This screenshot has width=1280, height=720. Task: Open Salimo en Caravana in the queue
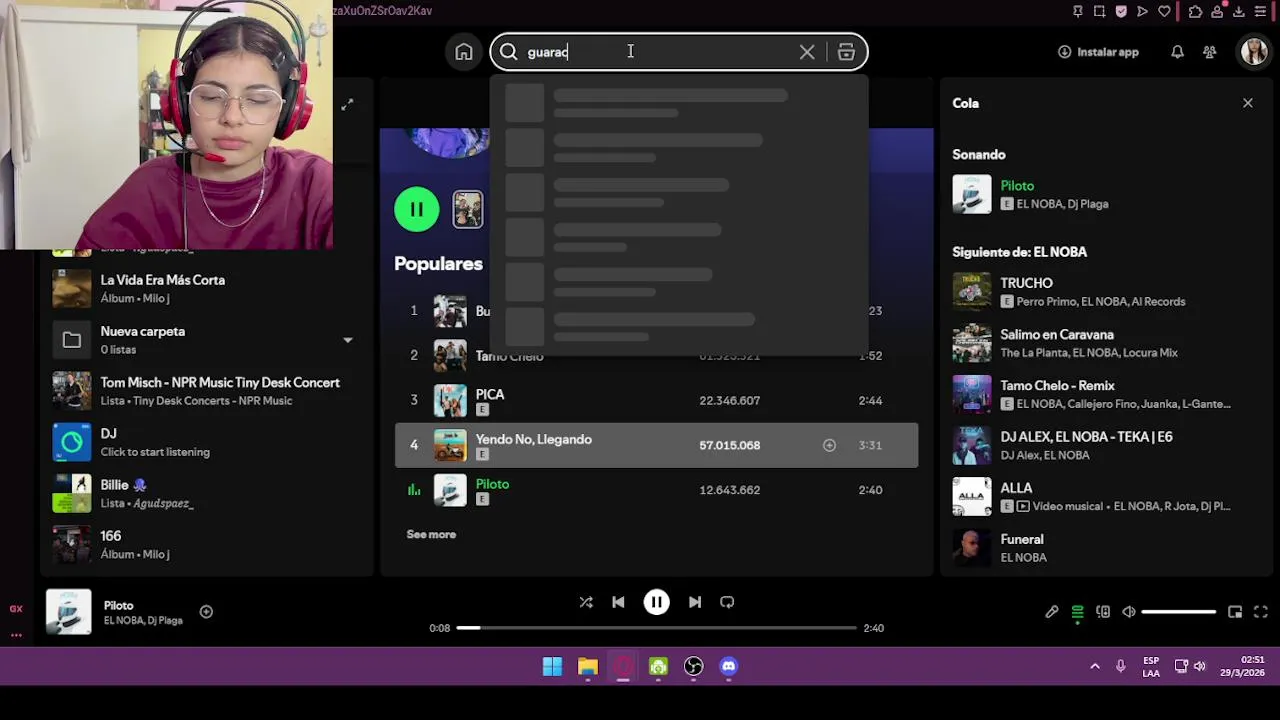click(1105, 343)
